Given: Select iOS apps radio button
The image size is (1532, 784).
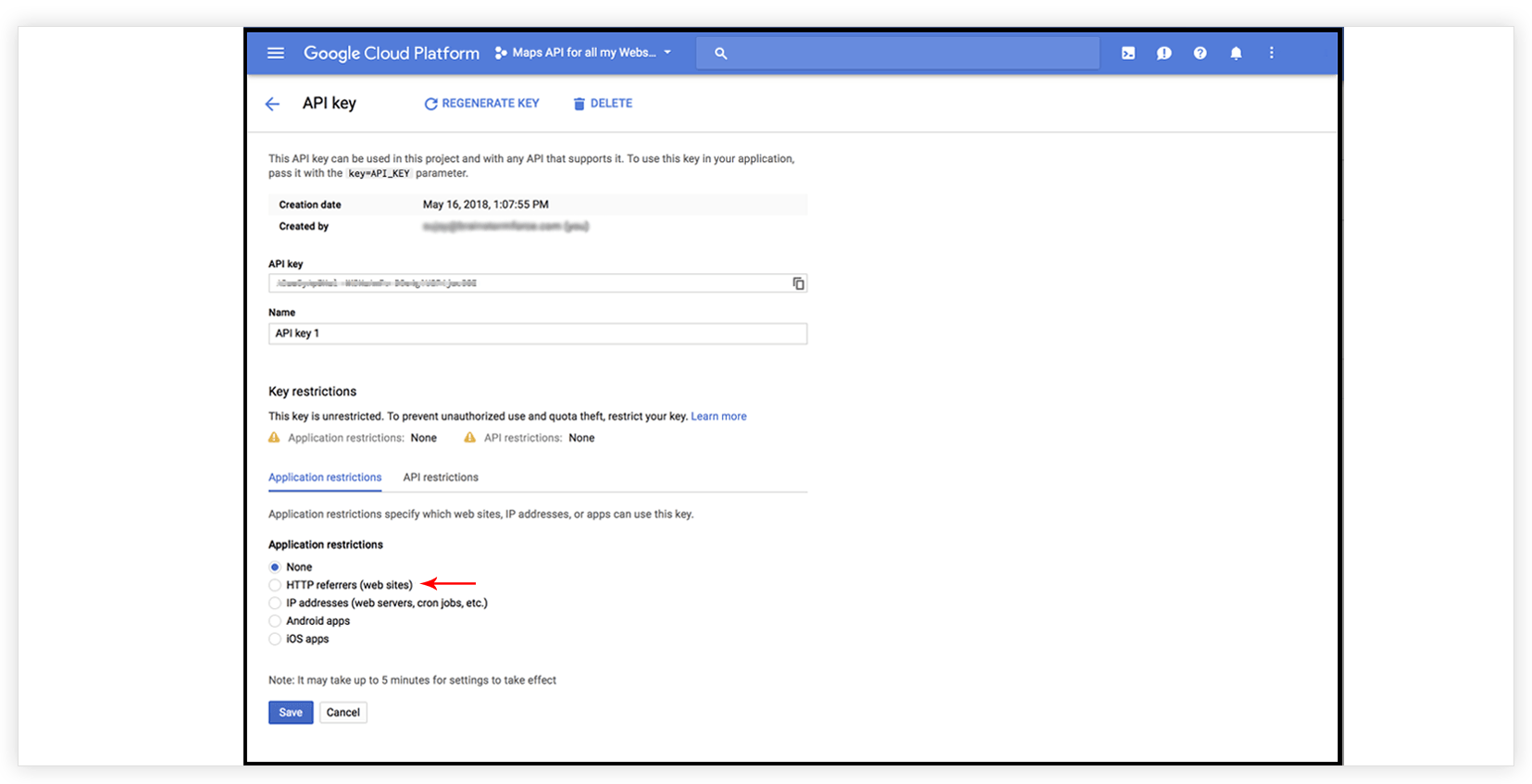Looking at the screenshot, I should pyautogui.click(x=275, y=640).
